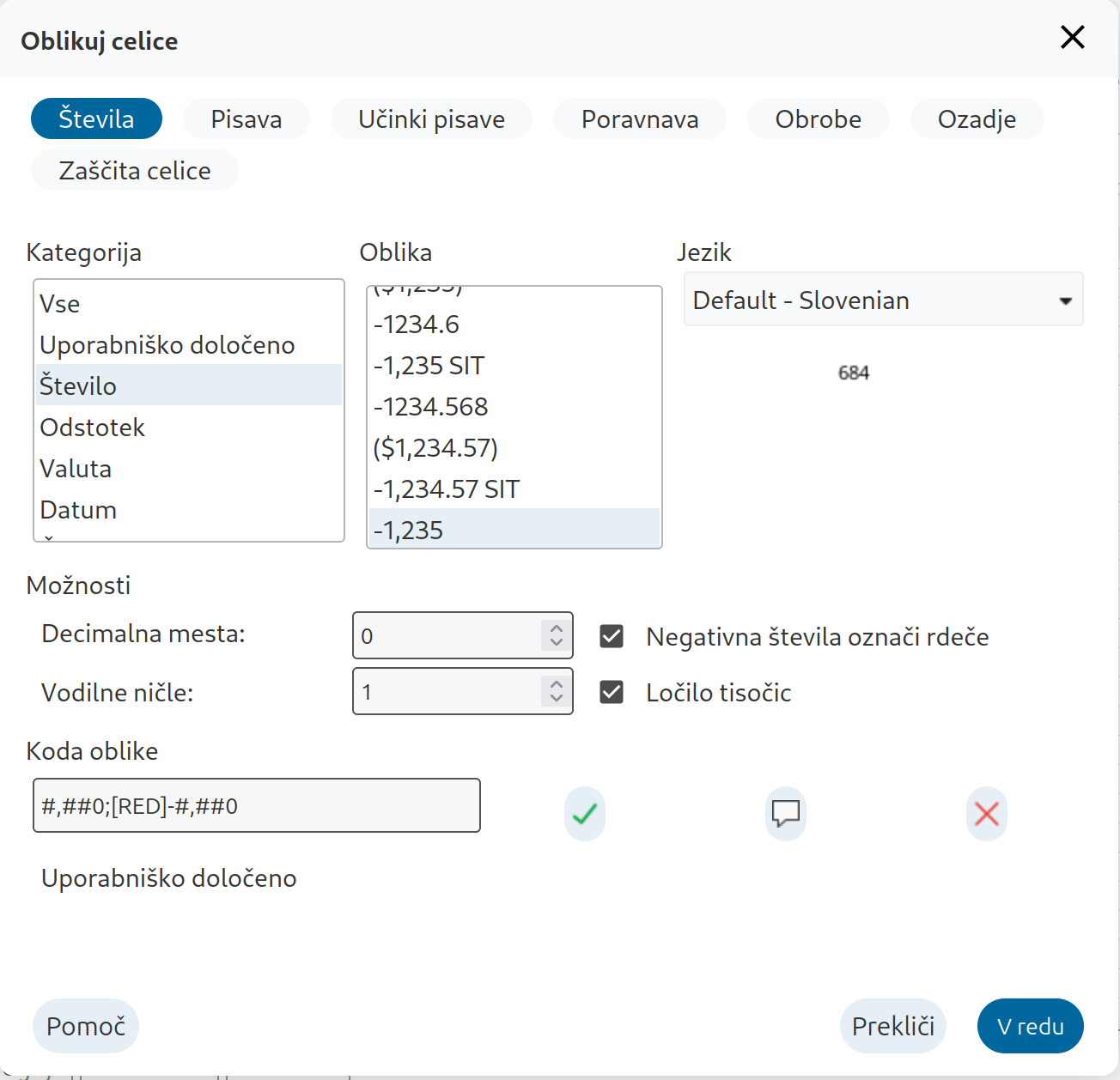Viewport: 1120px width, 1080px height.
Task: Confirm with the V redu button
Action: (1031, 1026)
